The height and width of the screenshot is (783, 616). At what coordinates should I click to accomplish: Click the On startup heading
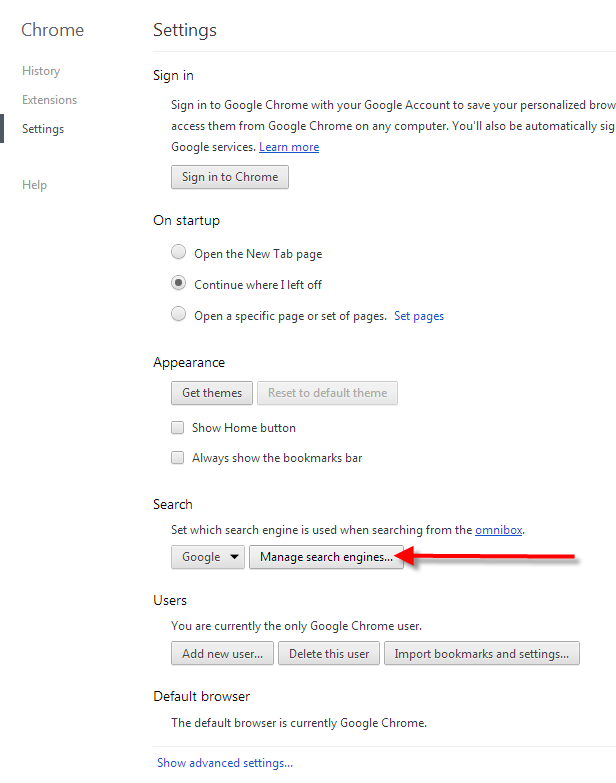(187, 220)
